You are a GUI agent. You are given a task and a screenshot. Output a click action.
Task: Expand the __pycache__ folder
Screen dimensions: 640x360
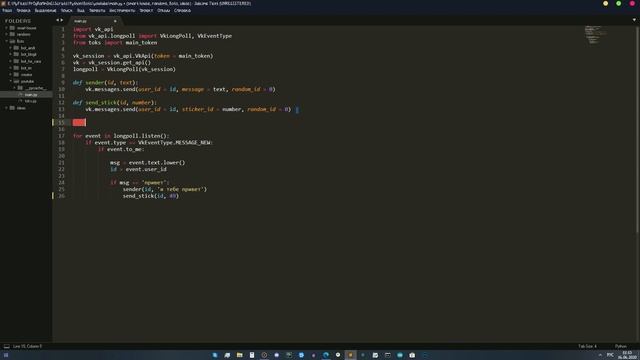(x=15, y=88)
